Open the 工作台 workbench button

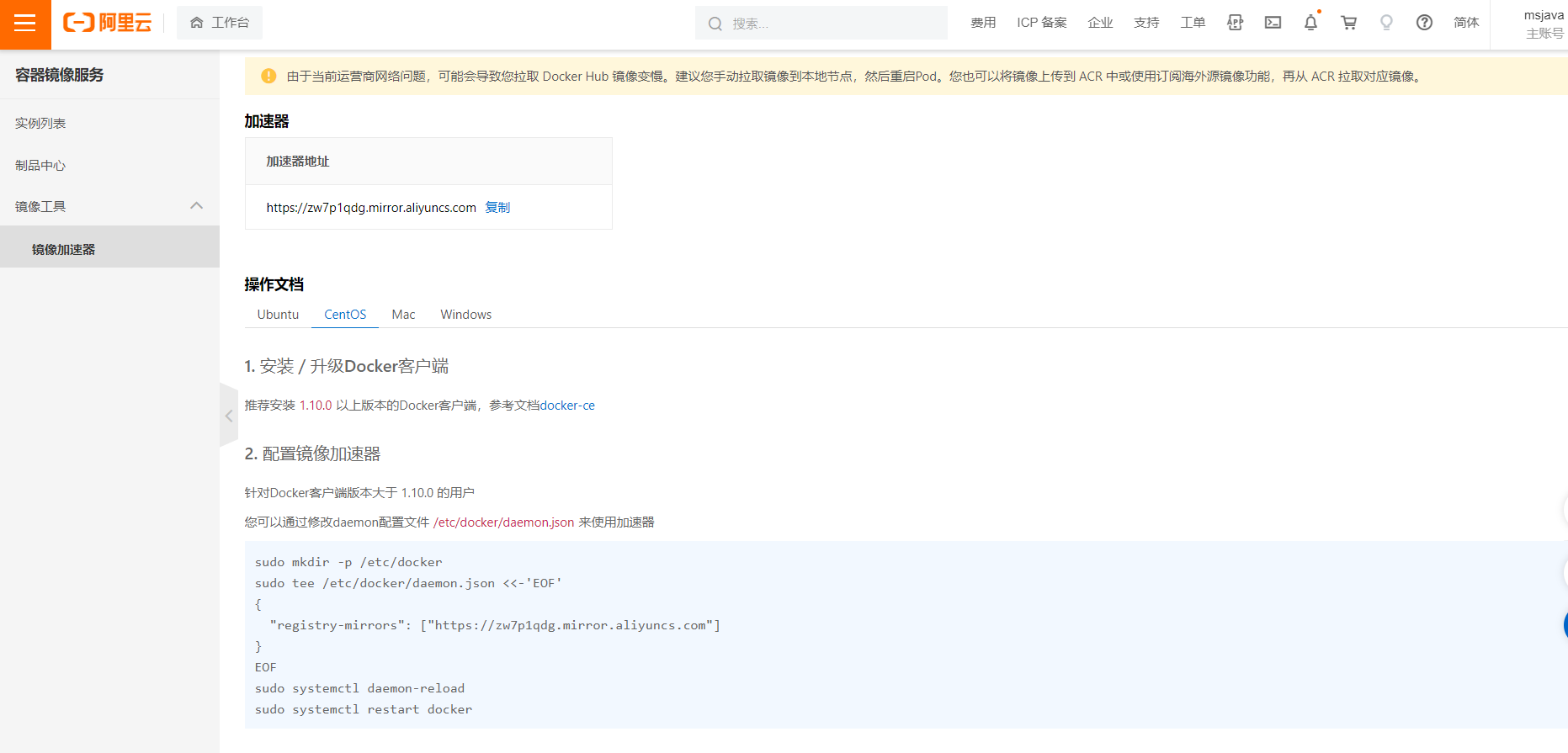[x=220, y=23]
